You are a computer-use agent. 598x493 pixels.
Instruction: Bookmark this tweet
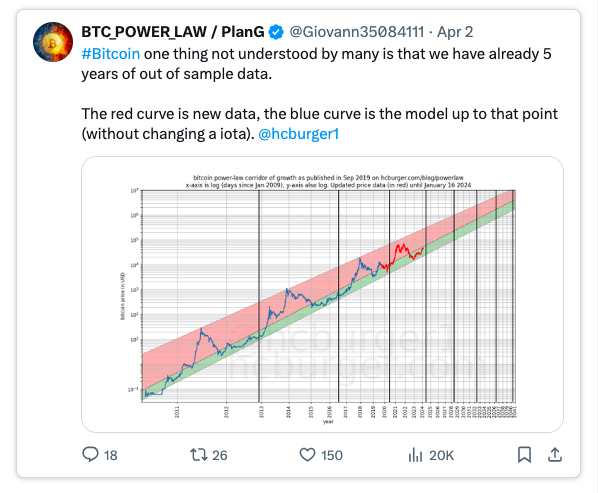coord(524,454)
